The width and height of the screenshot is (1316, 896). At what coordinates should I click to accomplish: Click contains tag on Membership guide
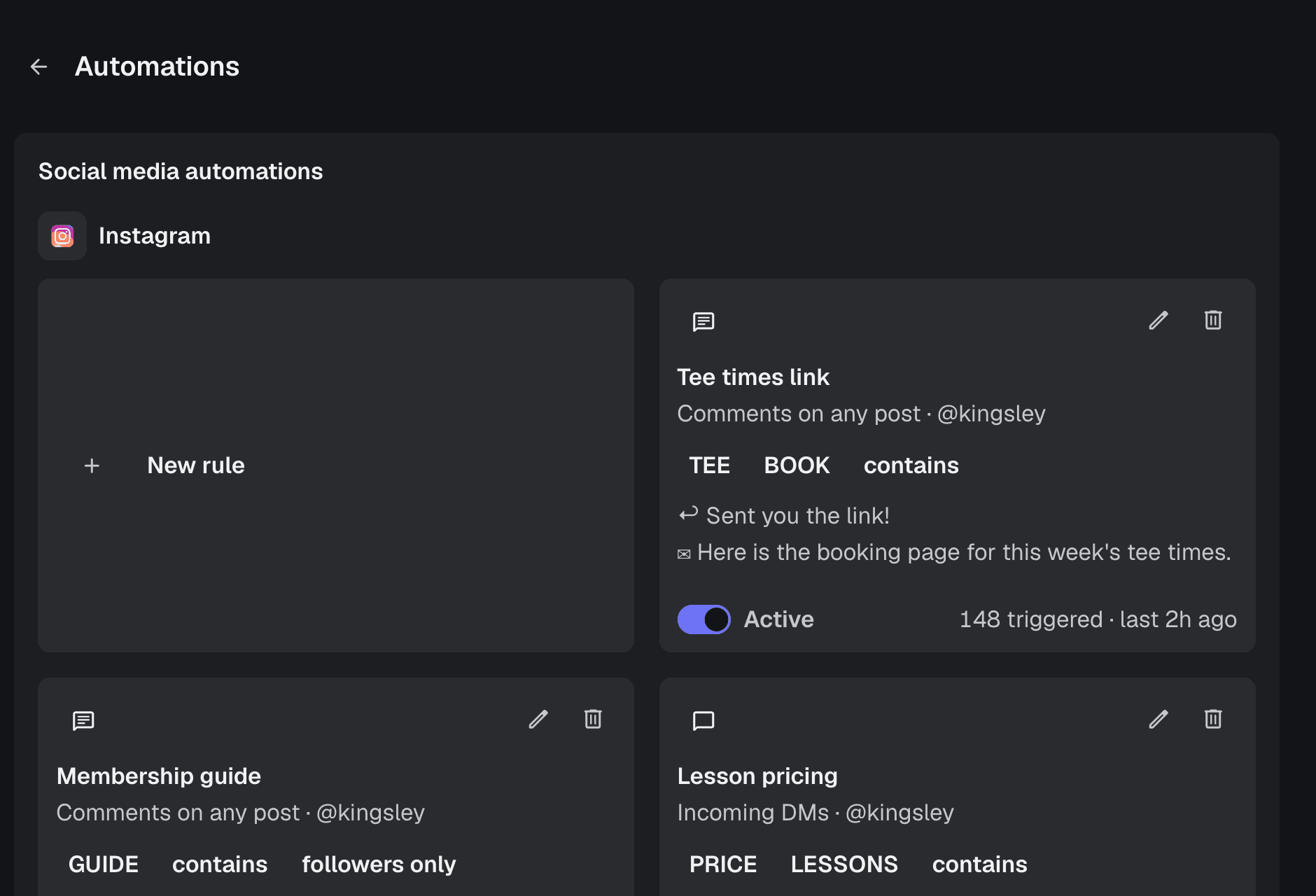point(220,864)
